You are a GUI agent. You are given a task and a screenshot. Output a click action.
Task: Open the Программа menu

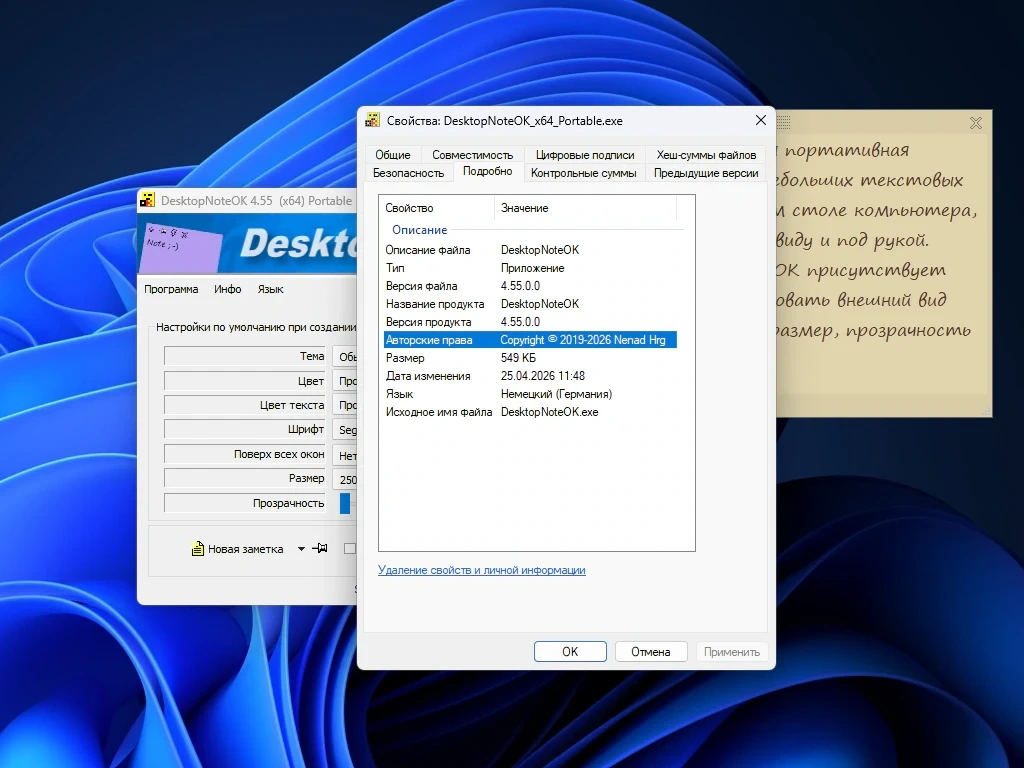171,289
